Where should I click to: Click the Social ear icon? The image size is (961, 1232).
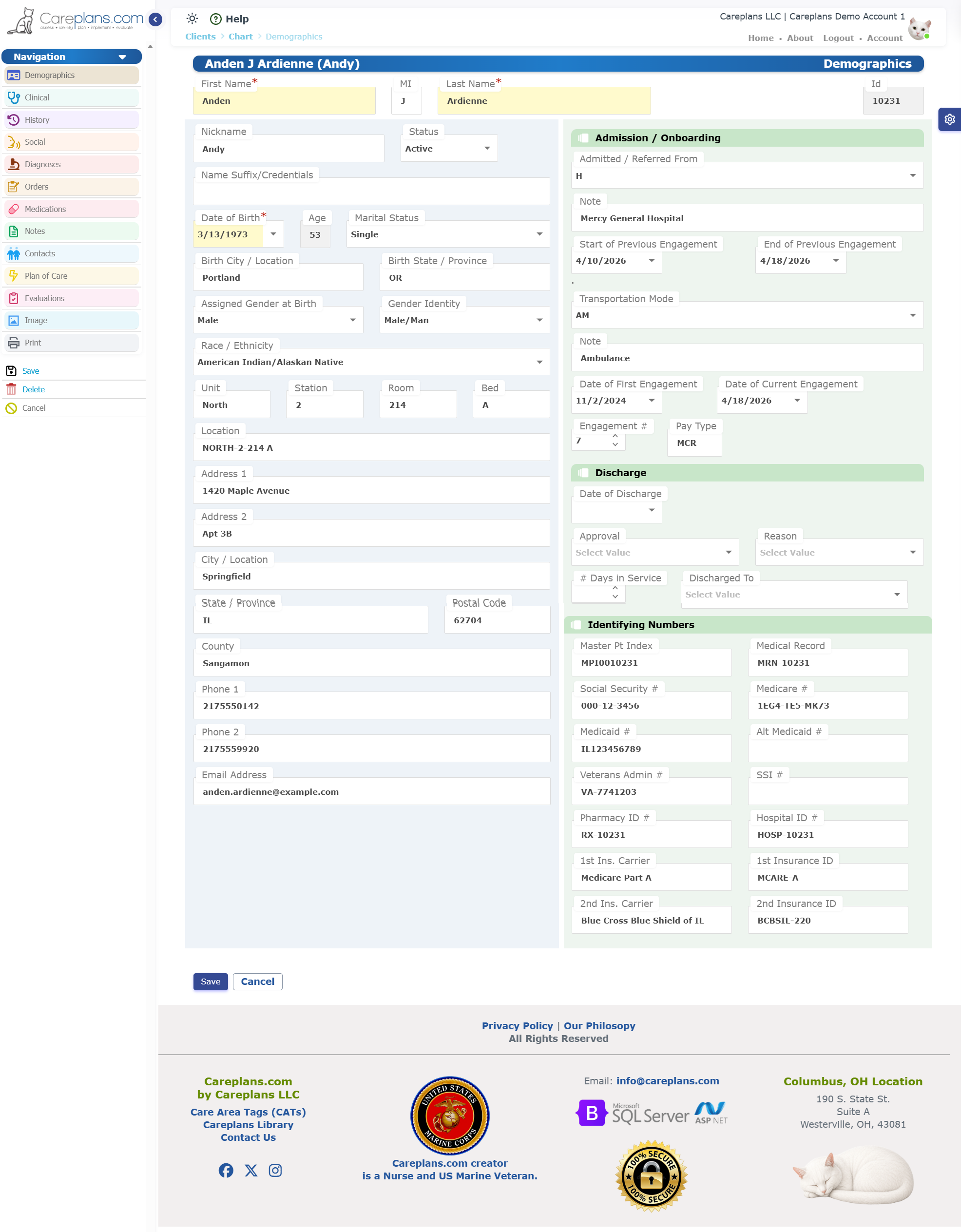click(x=14, y=142)
